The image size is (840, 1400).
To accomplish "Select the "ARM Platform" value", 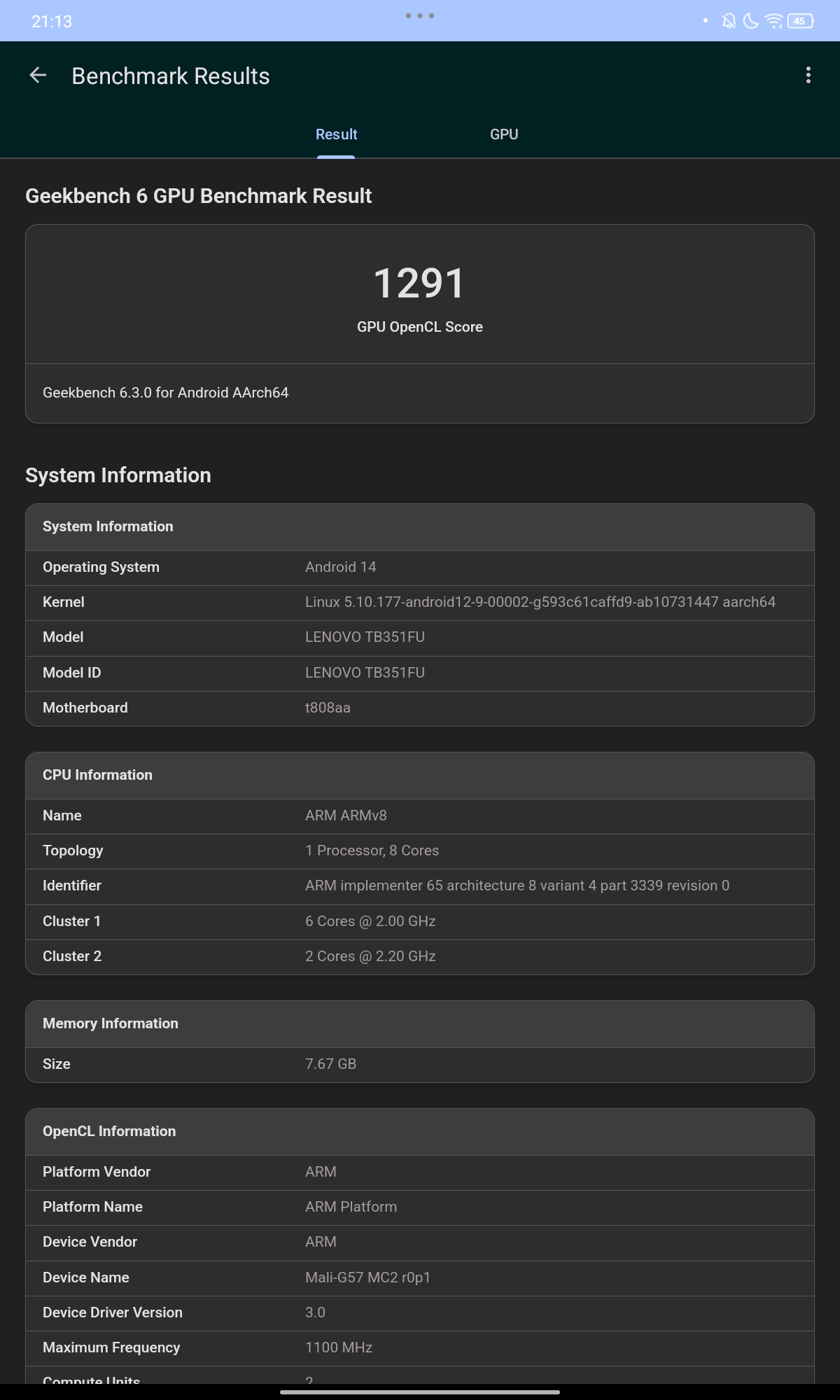I will 351,1207.
